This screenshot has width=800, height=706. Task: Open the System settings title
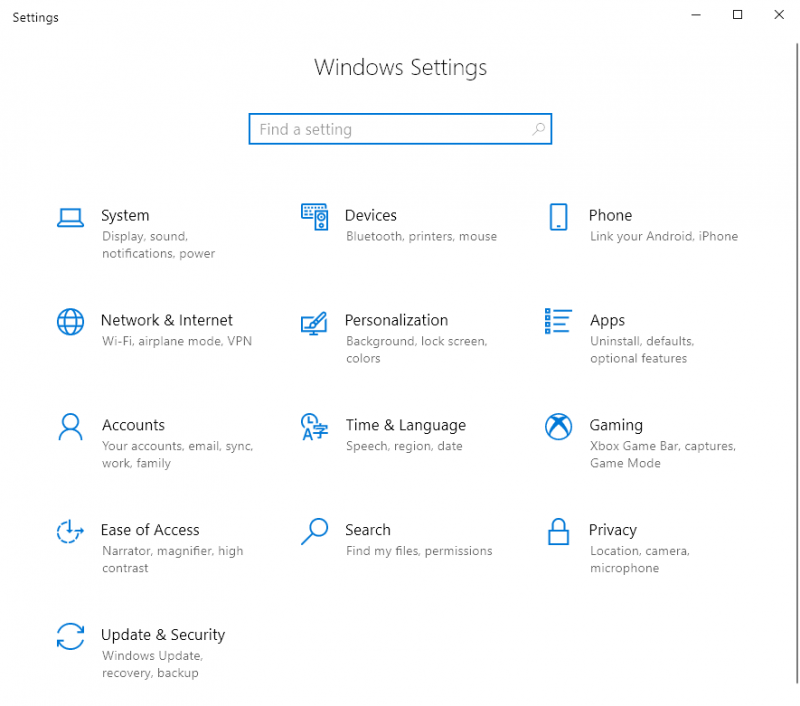tap(125, 215)
